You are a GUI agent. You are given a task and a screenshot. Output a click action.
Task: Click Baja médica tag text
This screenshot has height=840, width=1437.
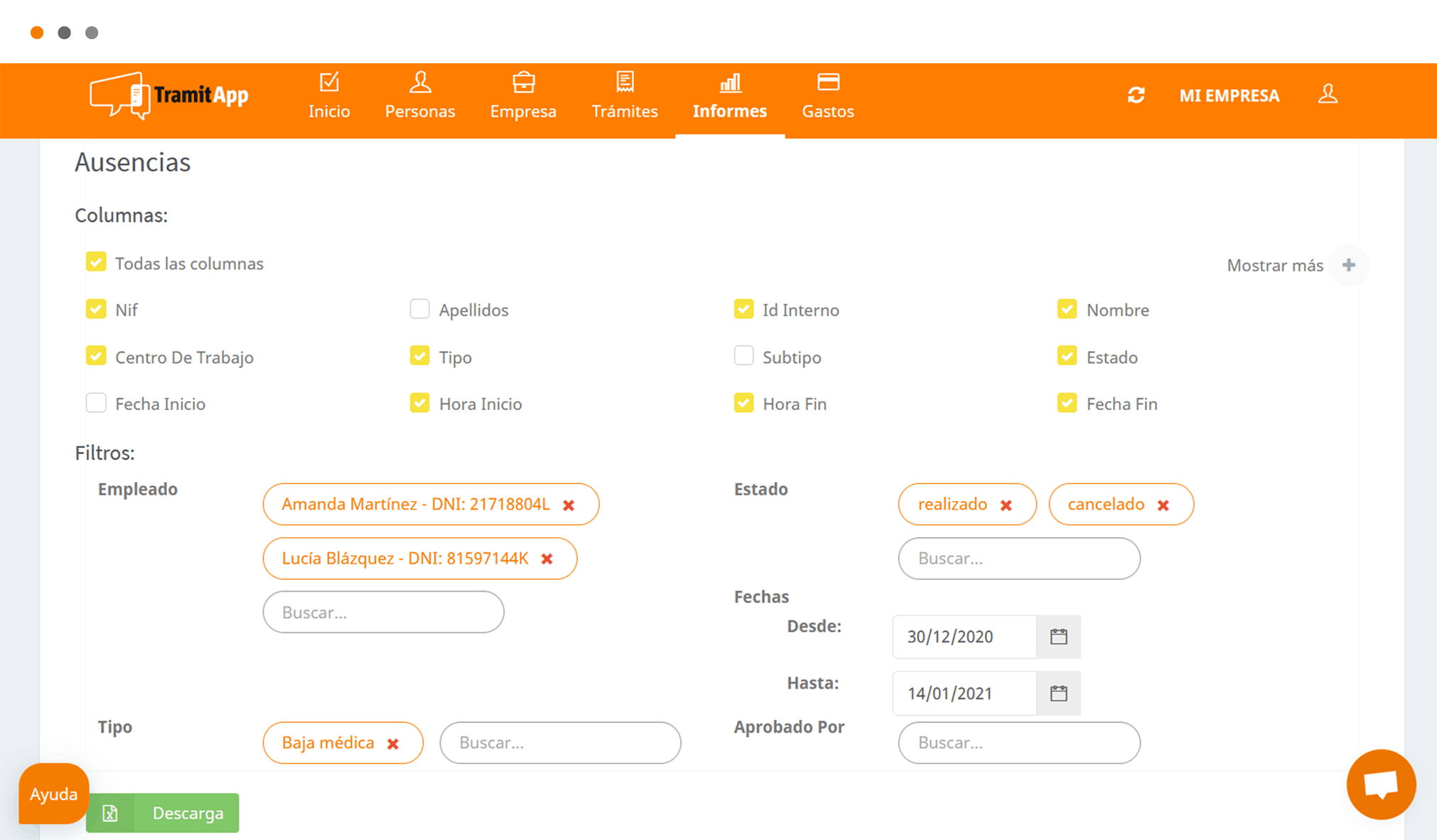tap(328, 743)
